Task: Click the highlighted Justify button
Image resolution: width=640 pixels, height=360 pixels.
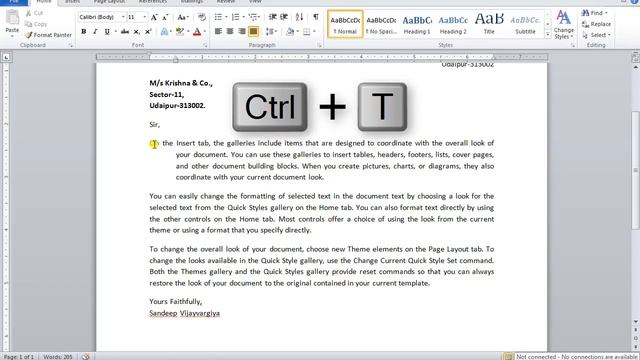Action: pyautogui.click(x=253, y=31)
